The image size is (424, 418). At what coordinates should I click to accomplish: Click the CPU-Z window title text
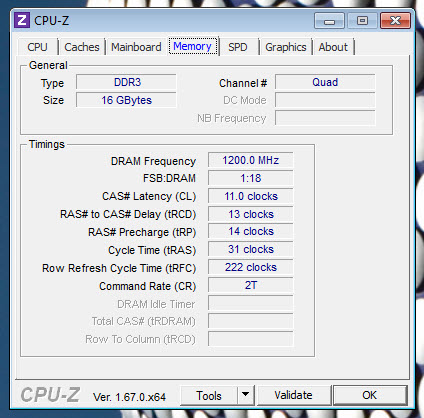point(51,21)
